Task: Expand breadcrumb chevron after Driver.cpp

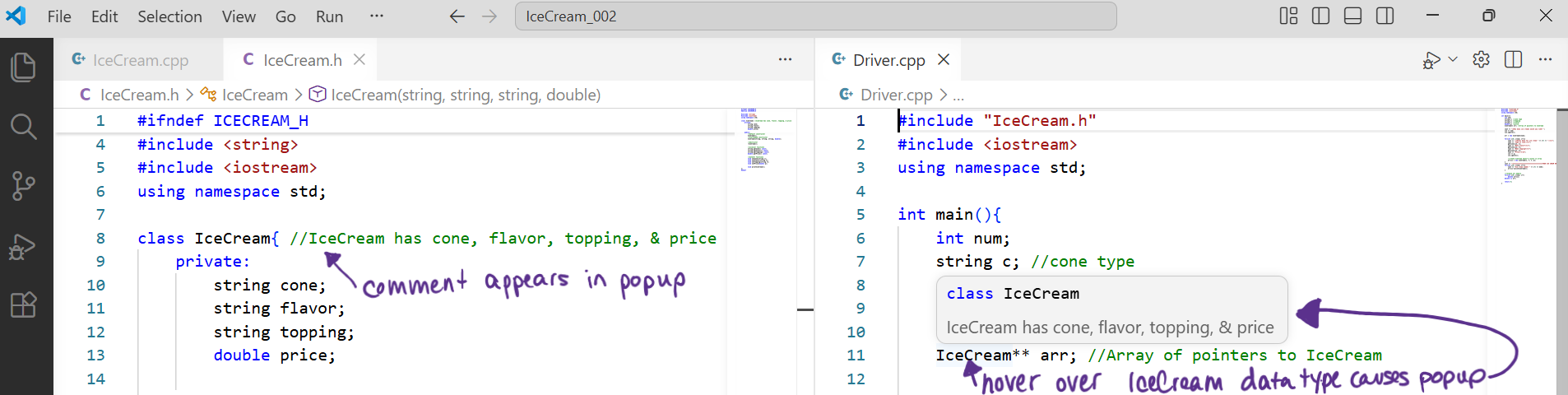Action: tap(943, 95)
